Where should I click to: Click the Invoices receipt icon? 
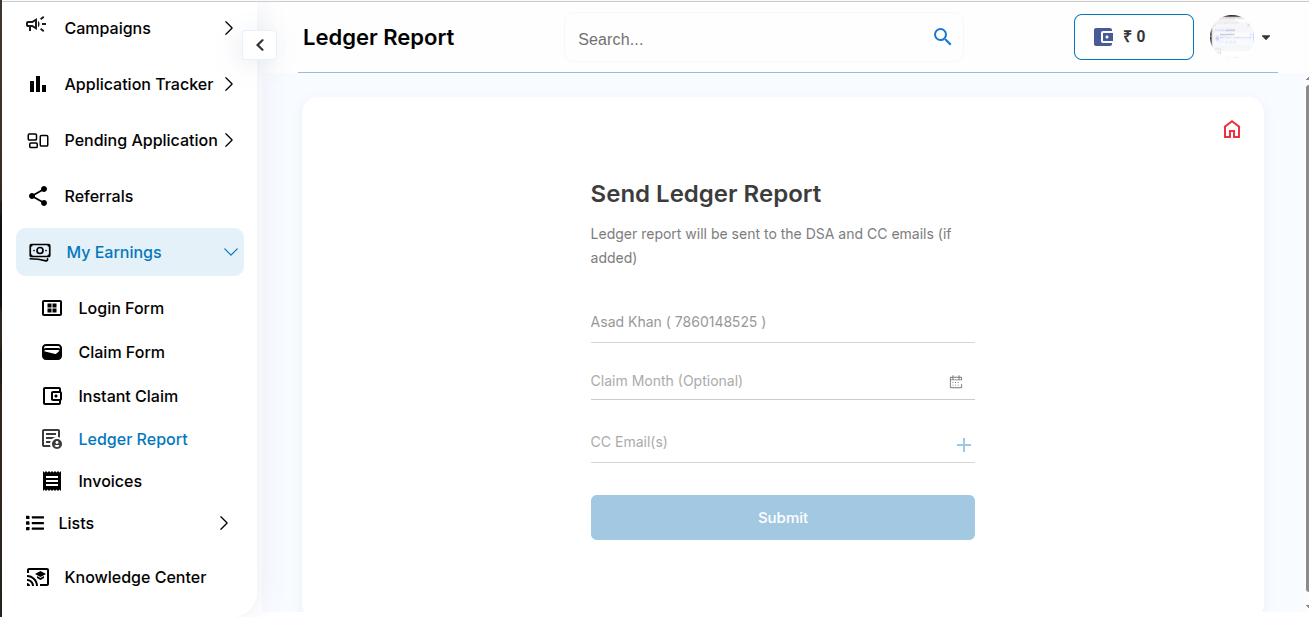52,481
